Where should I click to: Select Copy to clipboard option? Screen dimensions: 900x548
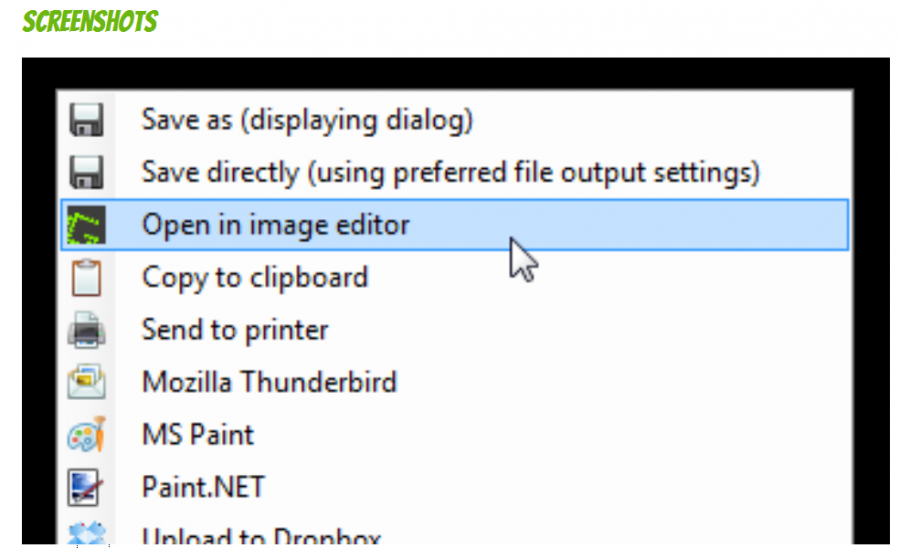[255, 278]
